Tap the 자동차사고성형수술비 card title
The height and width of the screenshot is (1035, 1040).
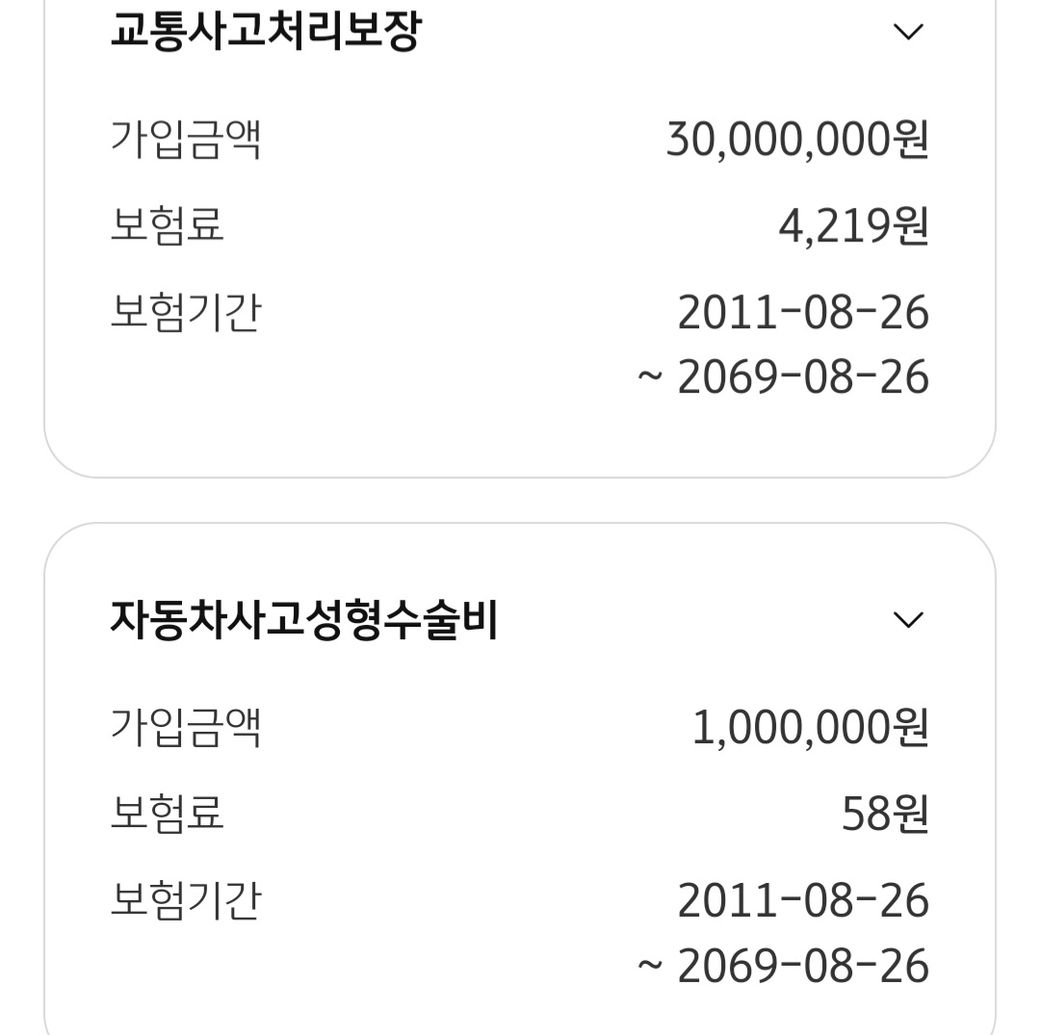303,620
